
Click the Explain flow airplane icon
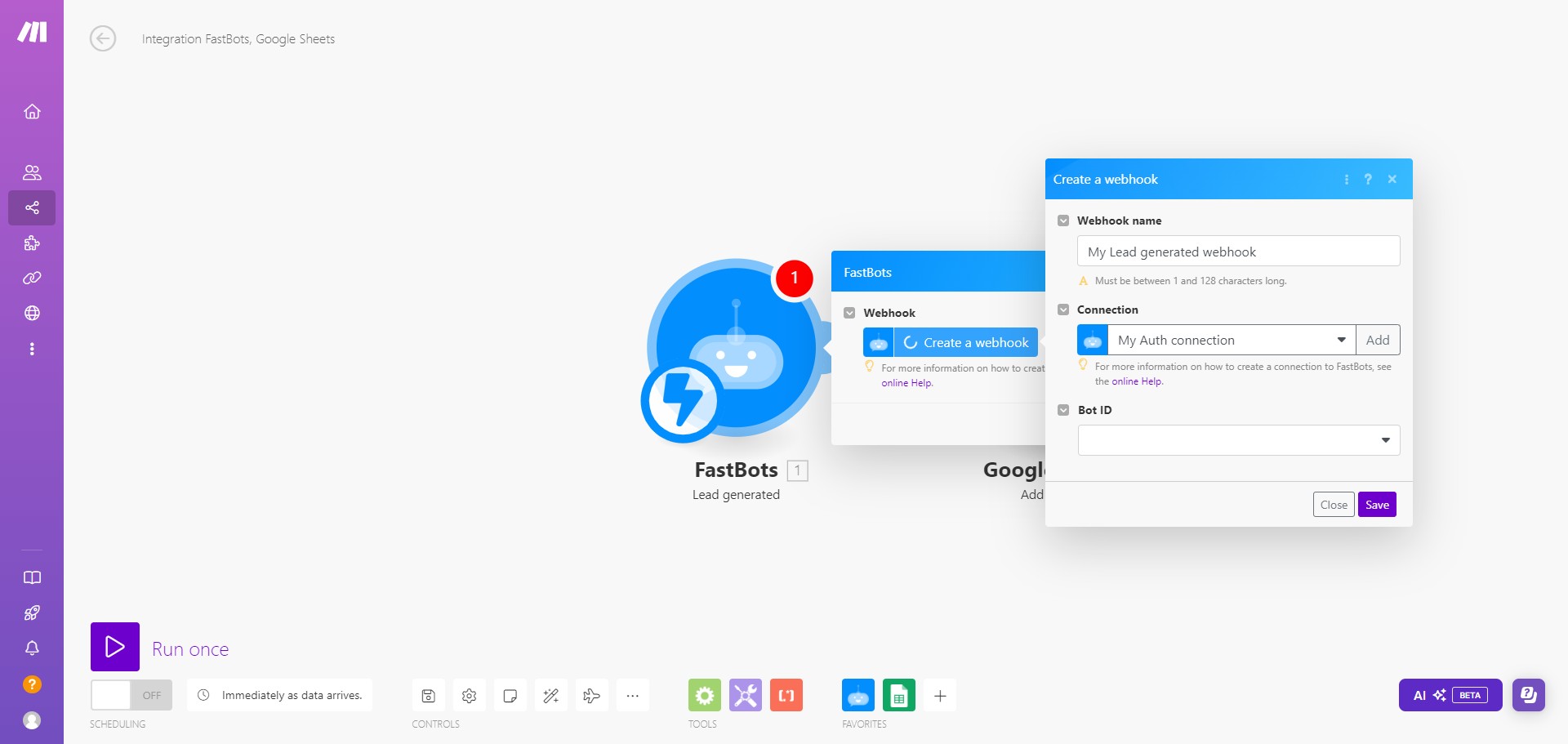[x=592, y=696]
